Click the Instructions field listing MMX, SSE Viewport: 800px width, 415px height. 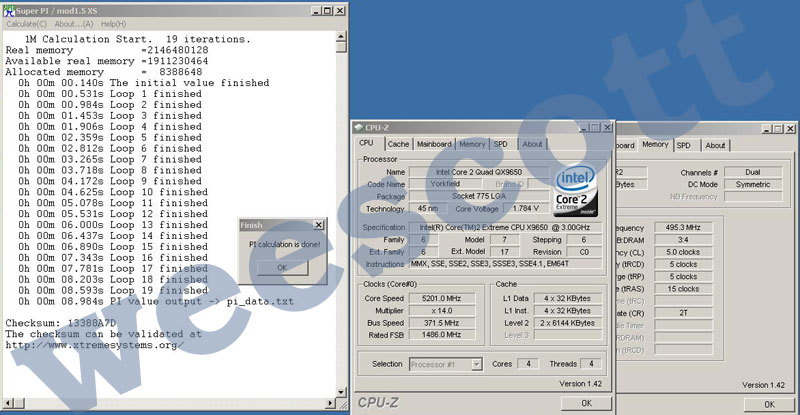(x=505, y=264)
